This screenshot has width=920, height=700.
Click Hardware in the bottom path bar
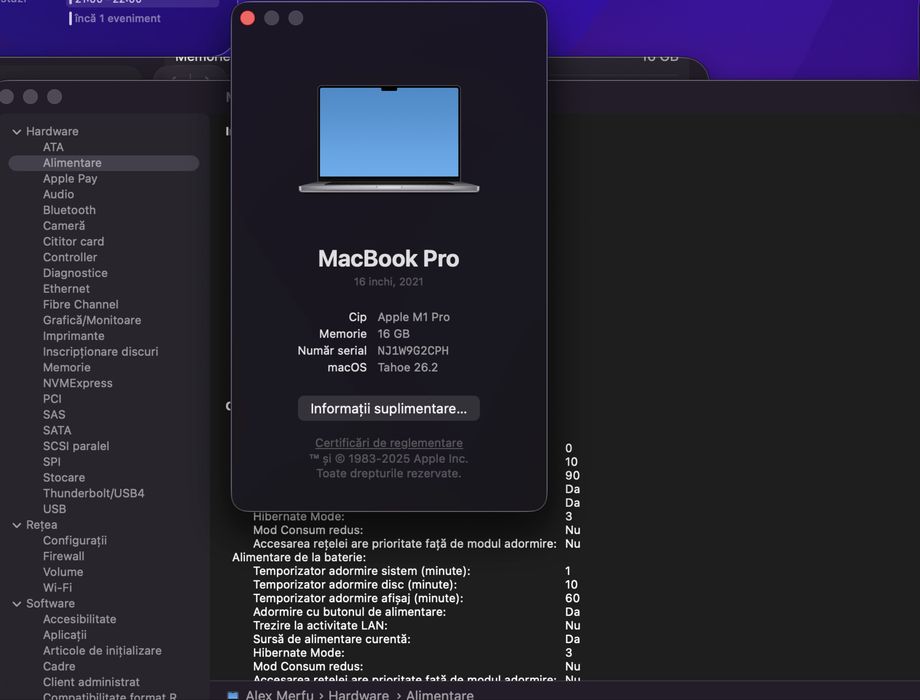pyautogui.click(x=358, y=695)
